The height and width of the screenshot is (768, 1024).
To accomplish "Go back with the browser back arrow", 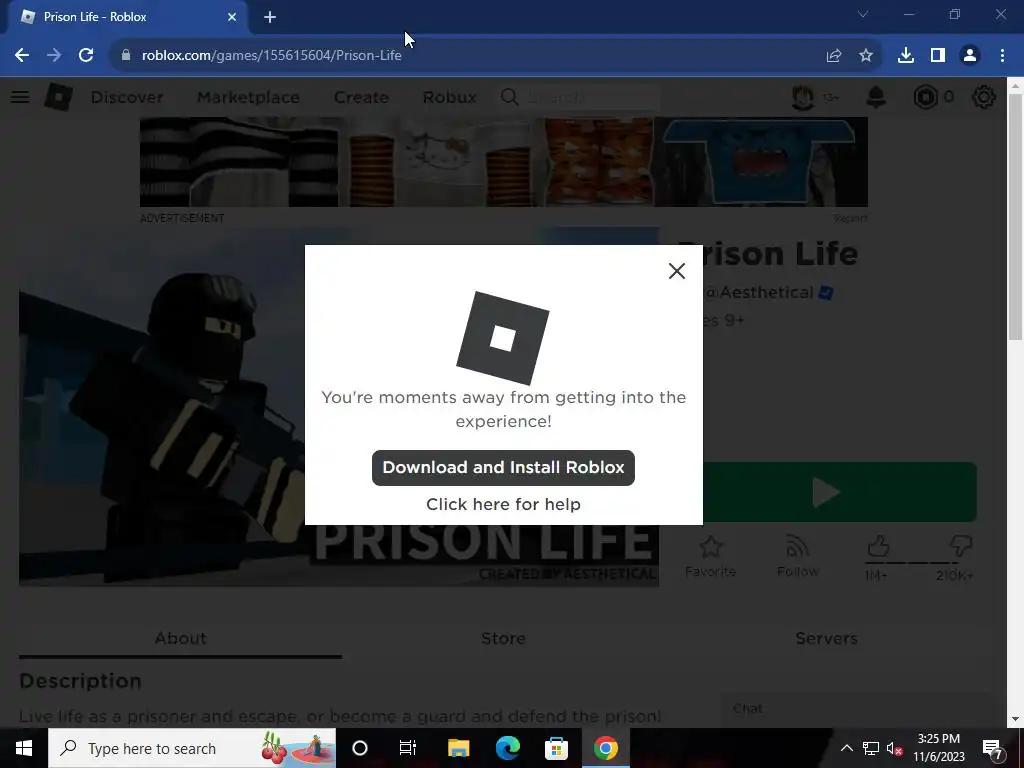I will coord(22,56).
